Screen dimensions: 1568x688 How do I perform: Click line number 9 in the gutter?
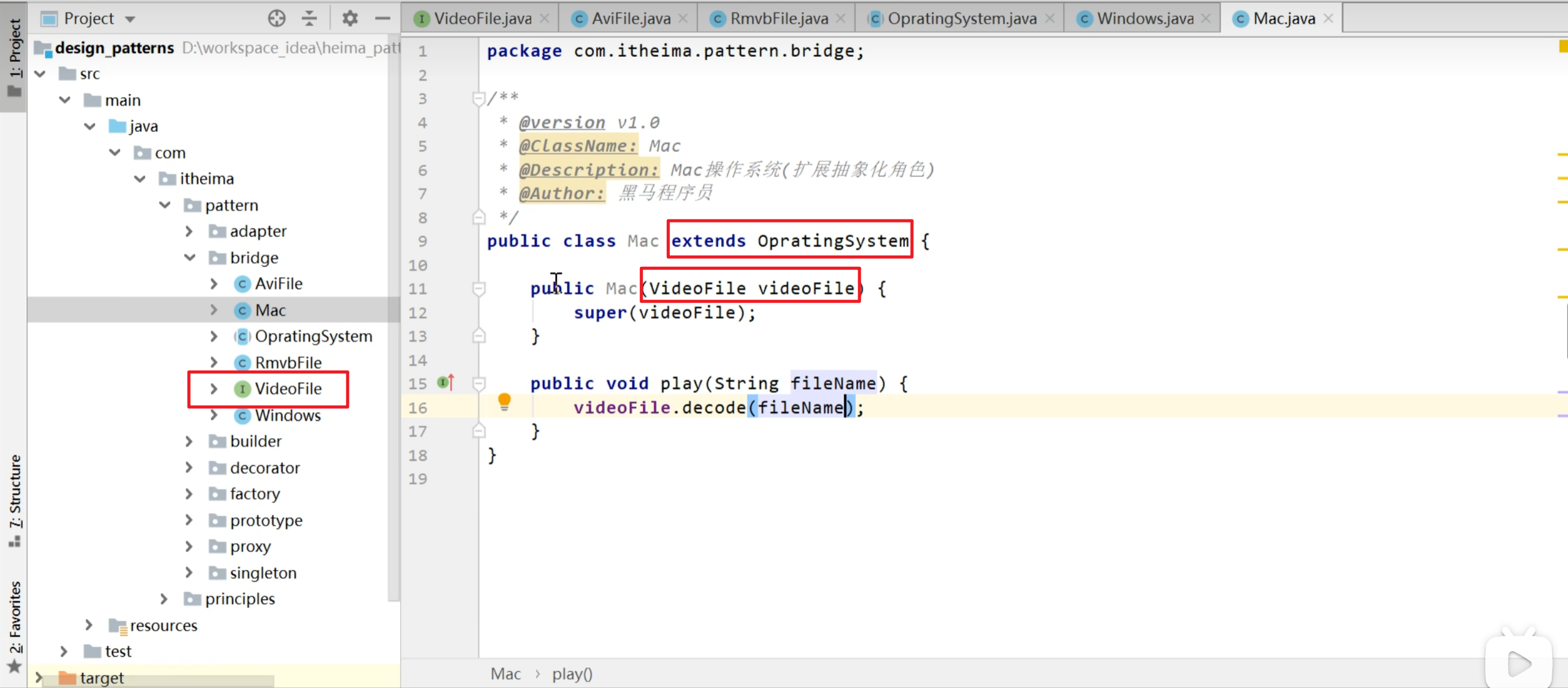[x=422, y=241]
